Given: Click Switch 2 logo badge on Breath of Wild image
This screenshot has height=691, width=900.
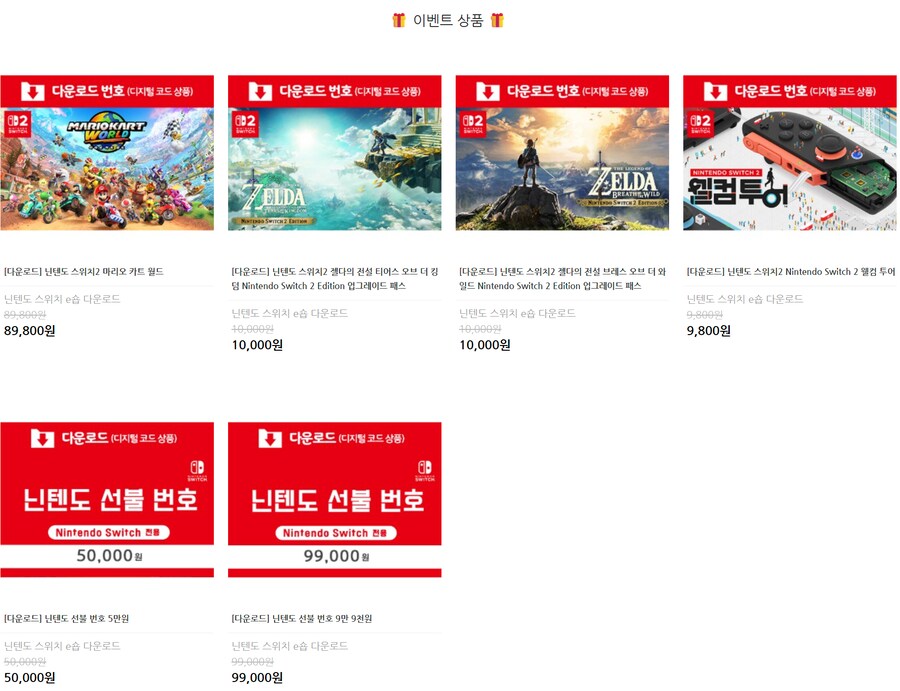Looking at the screenshot, I should point(473,123).
